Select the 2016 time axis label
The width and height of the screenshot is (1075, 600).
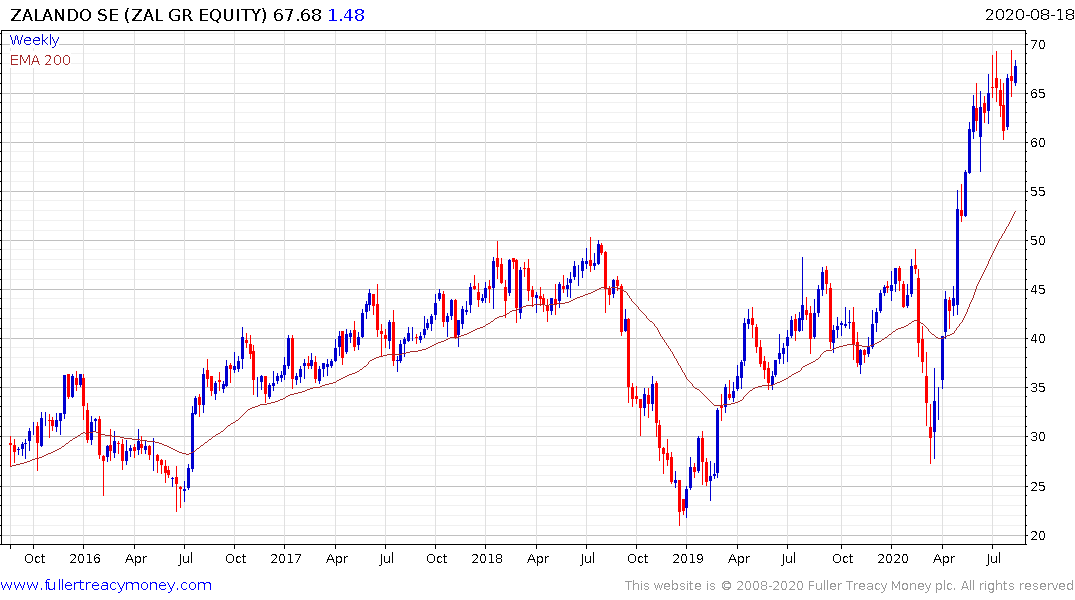[85, 558]
